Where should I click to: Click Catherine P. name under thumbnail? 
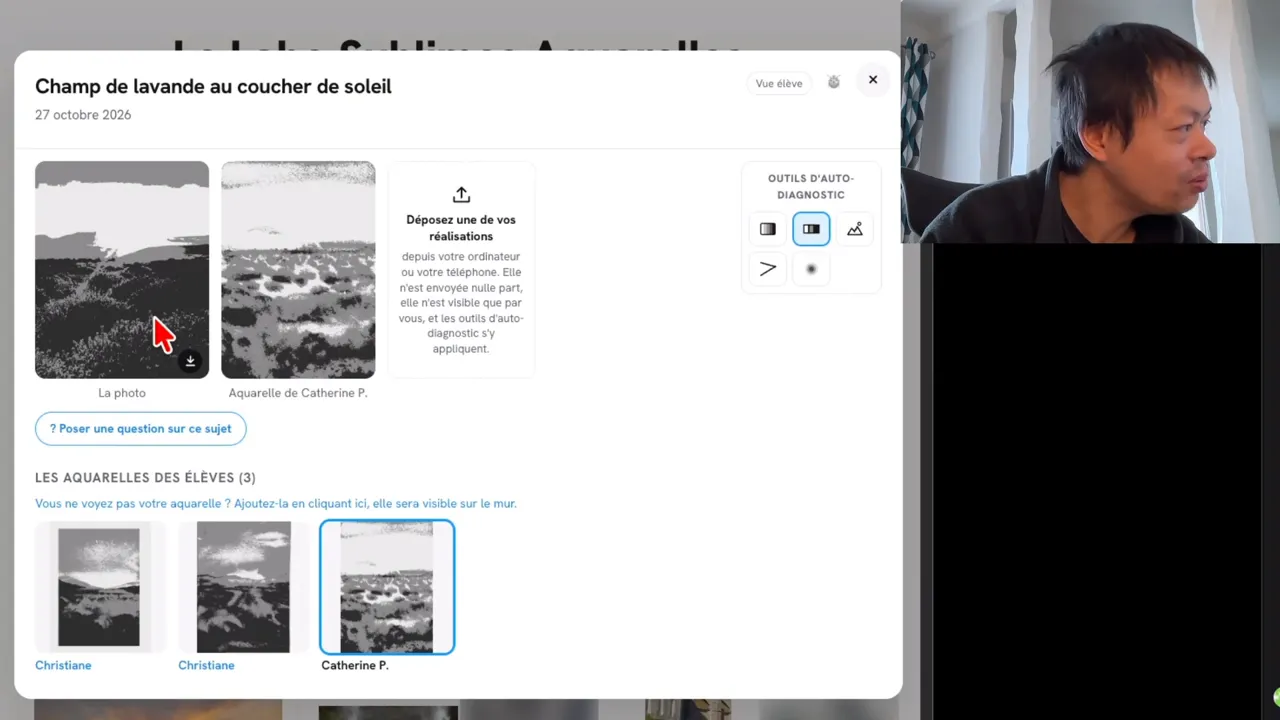(355, 665)
